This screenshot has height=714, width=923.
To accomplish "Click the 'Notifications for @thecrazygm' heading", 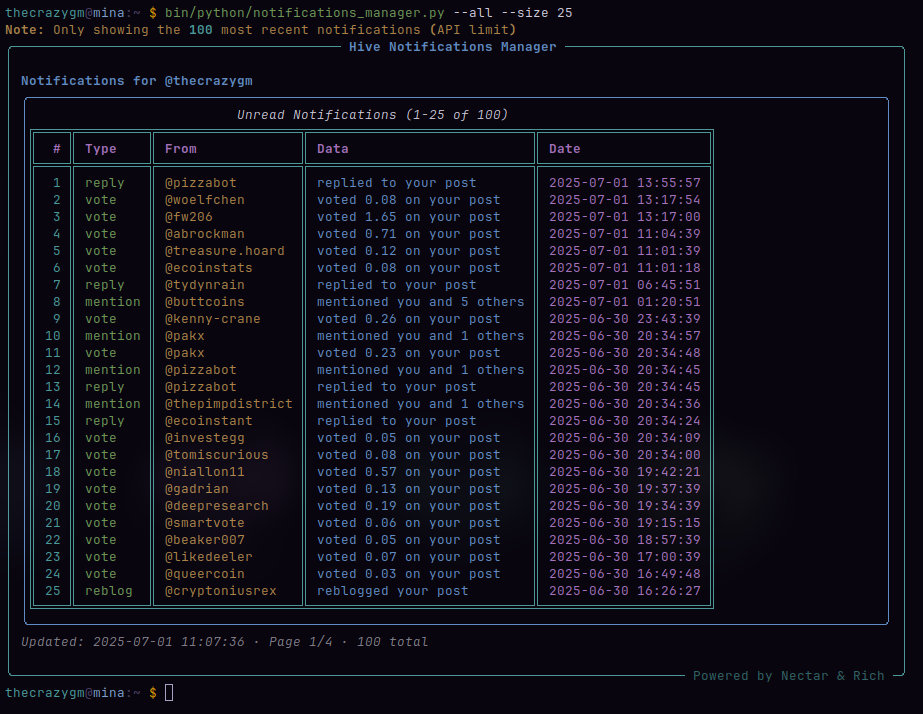I will [x=137, y=81].
